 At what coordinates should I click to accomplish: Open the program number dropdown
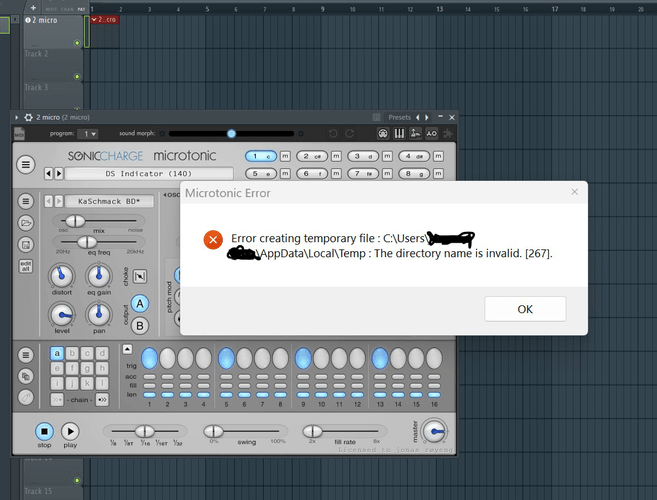pos(88,134)
